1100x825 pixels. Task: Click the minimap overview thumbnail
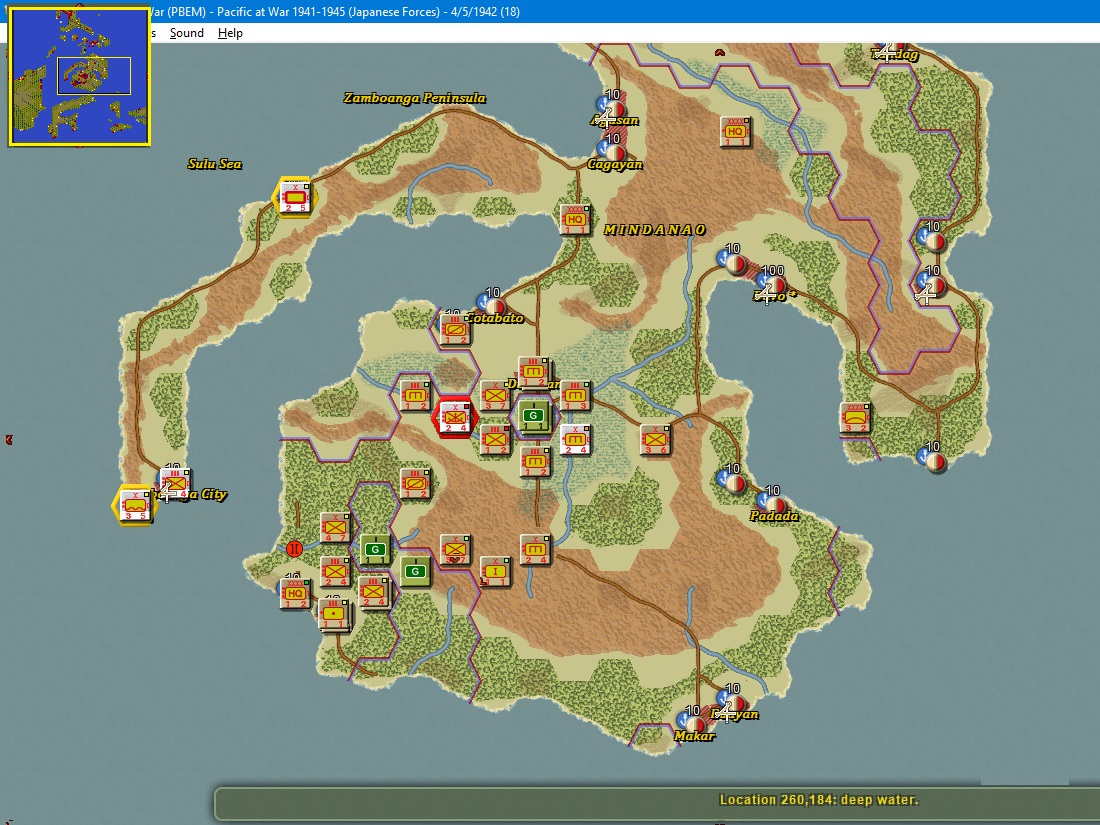pyautogui.click(x=79, y=76)
